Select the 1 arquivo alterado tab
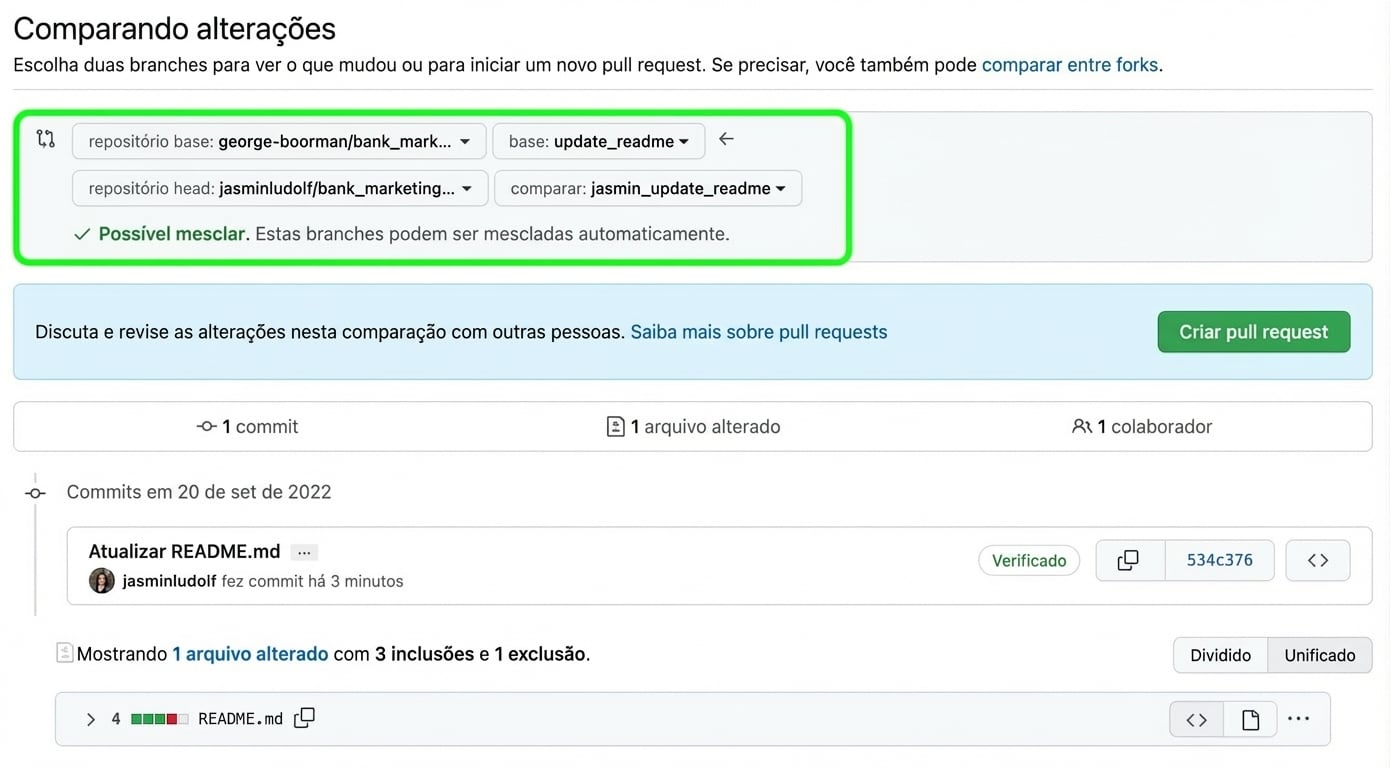This screenshot has width=1390, height=768. pyautogui.click(x=694, y=427)
